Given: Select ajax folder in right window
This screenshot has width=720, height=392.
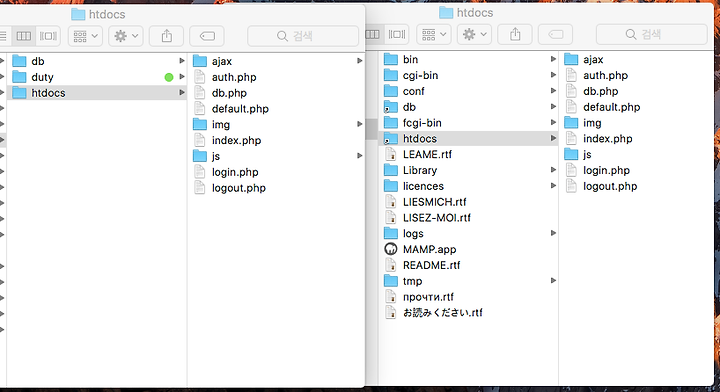Looking at the screenshot, I should pyautogui.click(x=636, y=59).
